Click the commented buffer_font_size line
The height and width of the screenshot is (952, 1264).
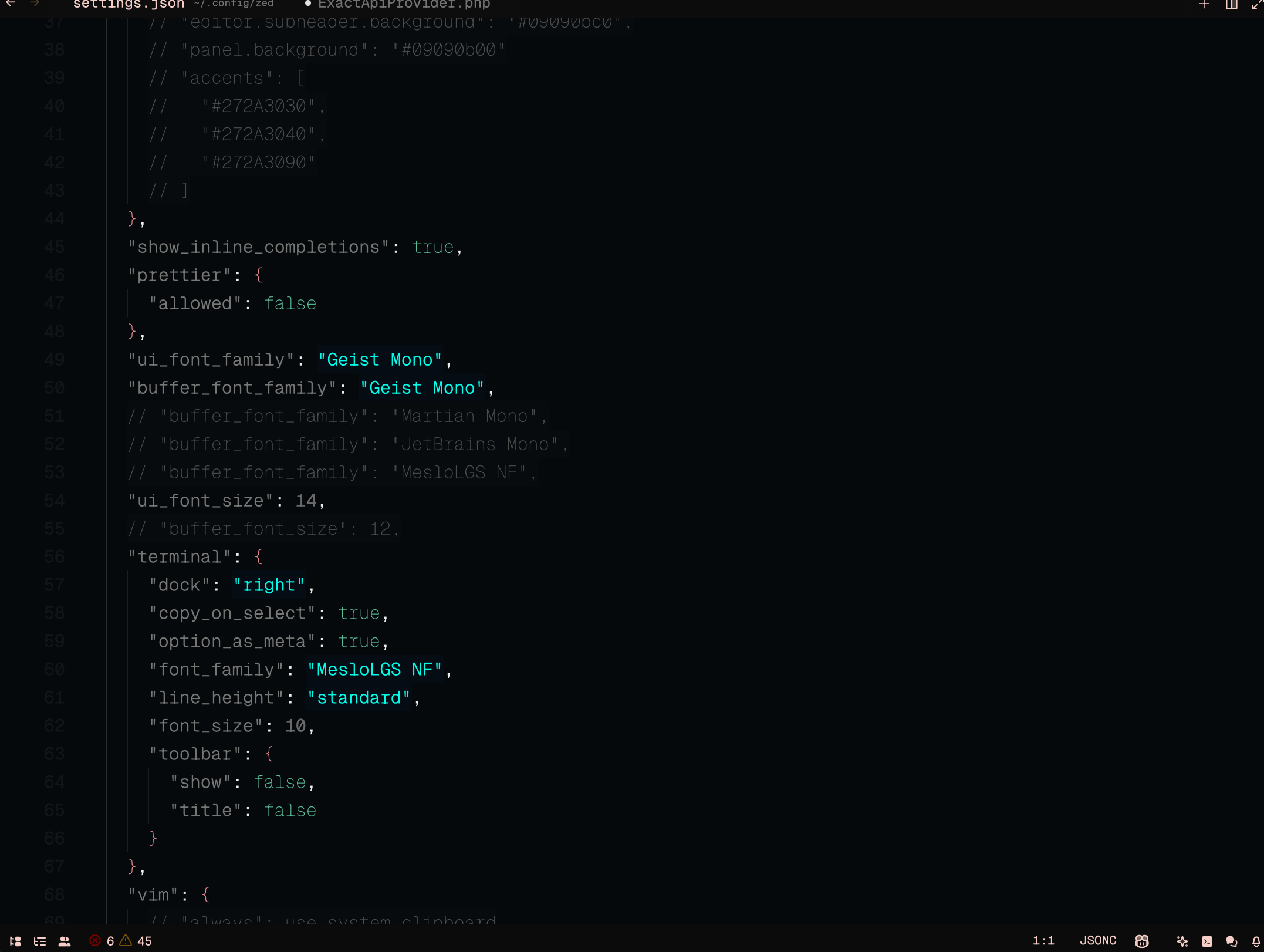click(264, 529)
